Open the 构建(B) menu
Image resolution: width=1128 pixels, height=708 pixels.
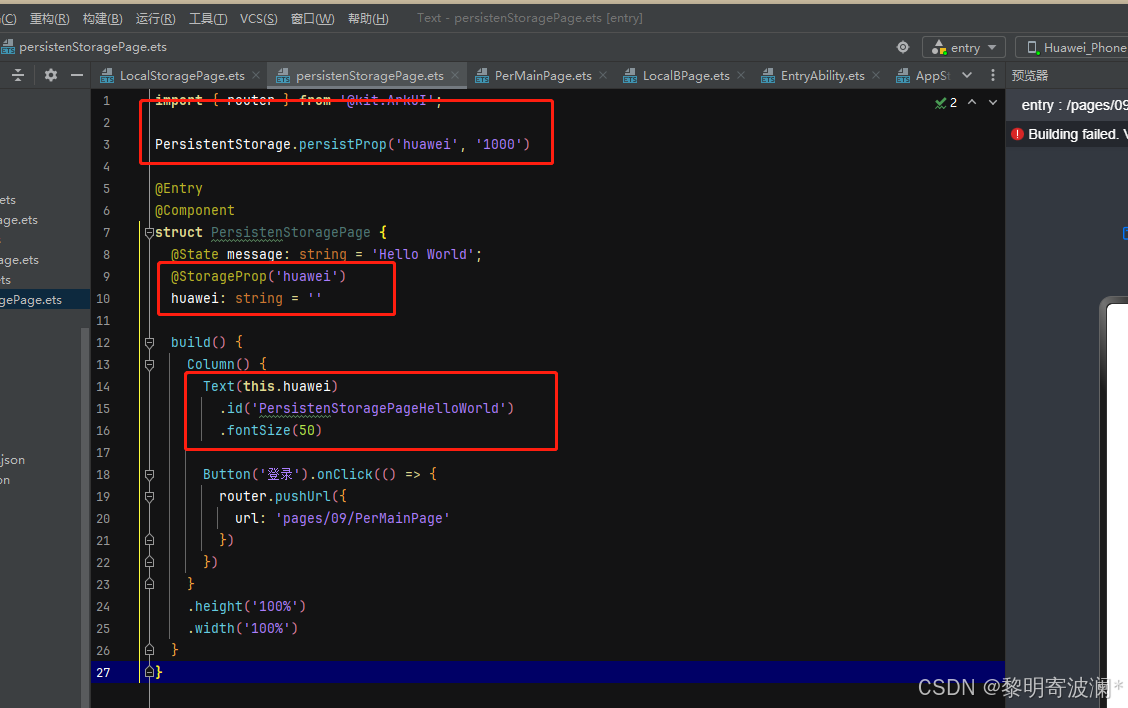103,18
